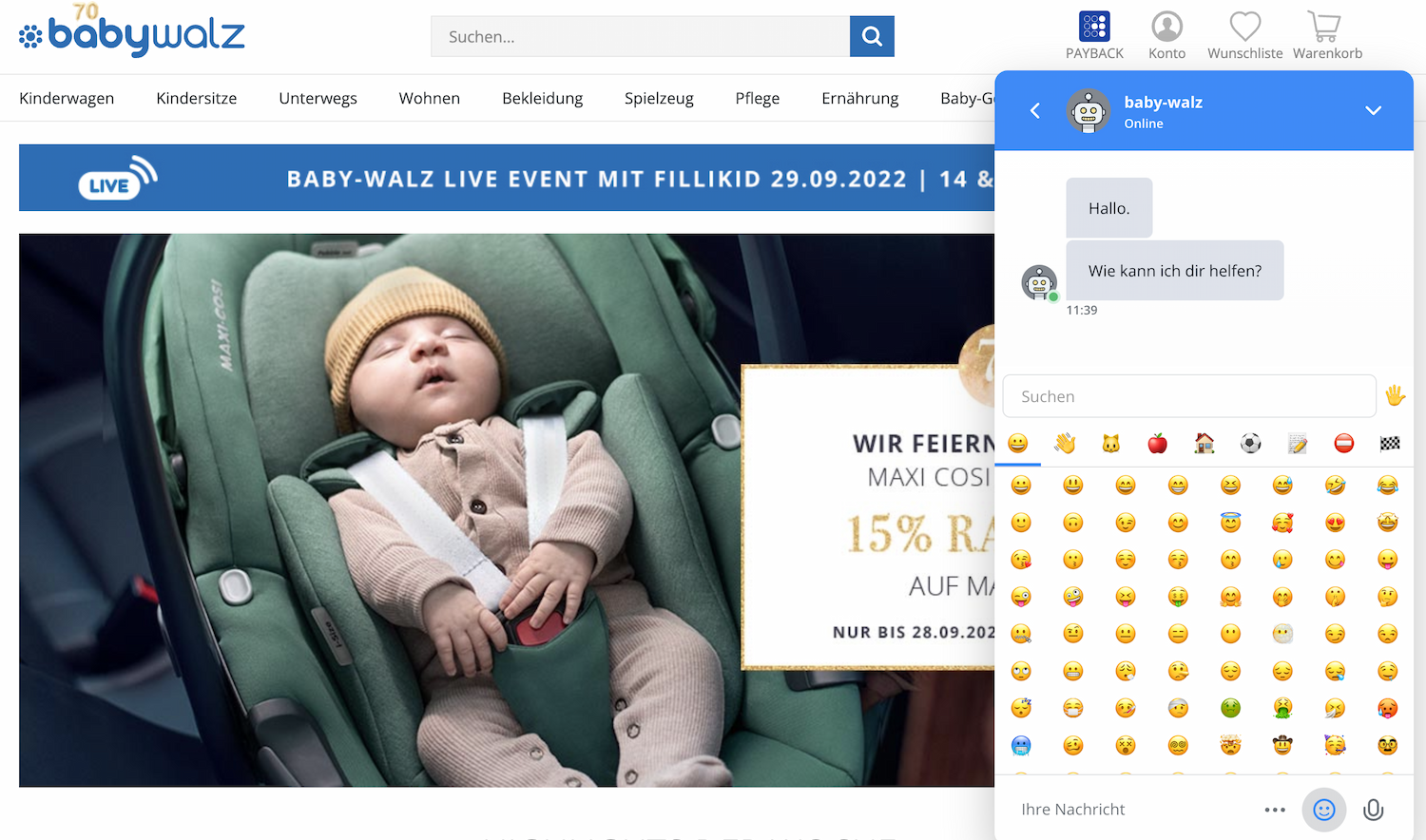
Task: Select the no-entry symbols category tab
Action: point(1343,443)
